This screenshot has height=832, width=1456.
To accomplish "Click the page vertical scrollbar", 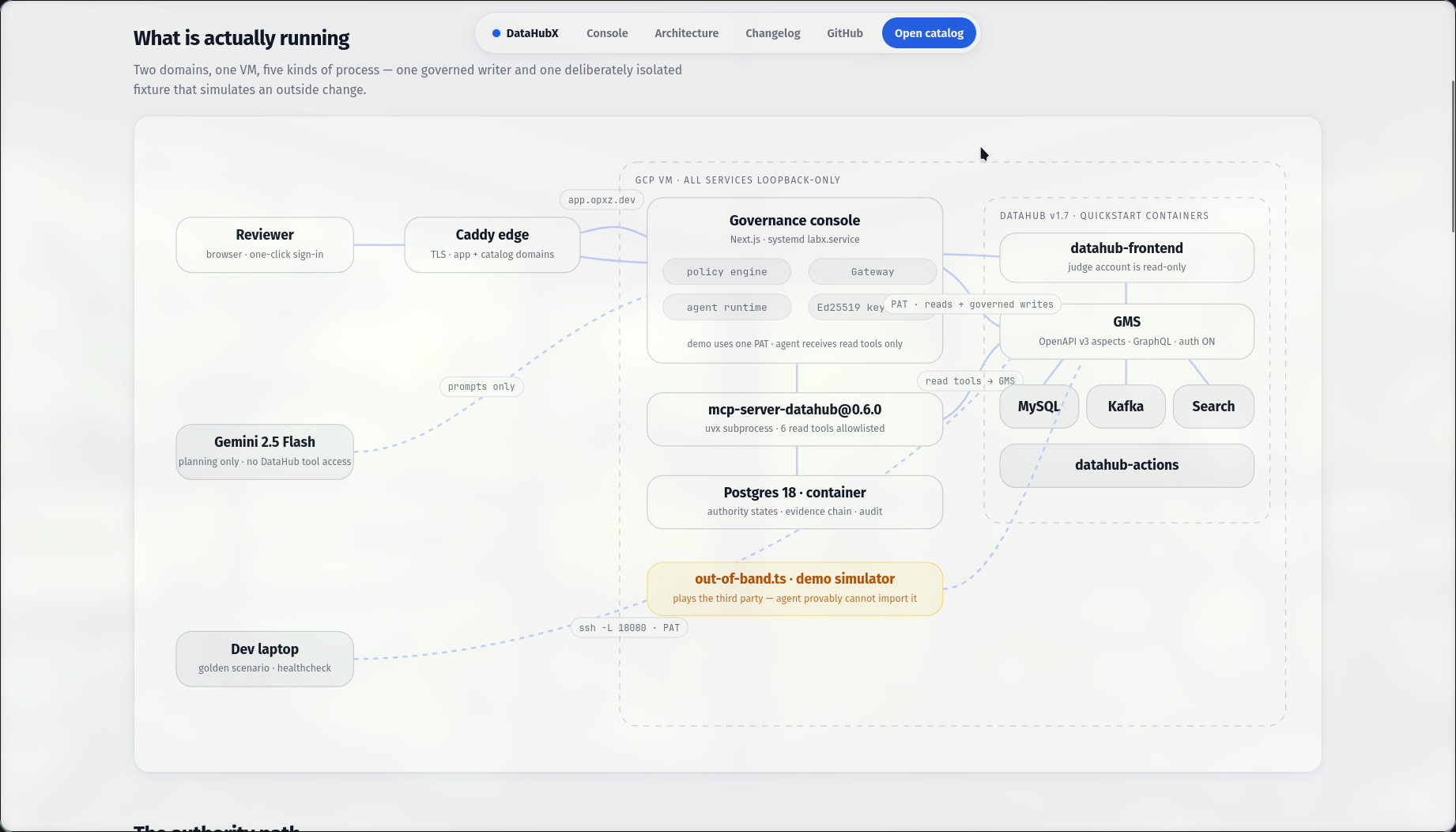I will 1453,157.
